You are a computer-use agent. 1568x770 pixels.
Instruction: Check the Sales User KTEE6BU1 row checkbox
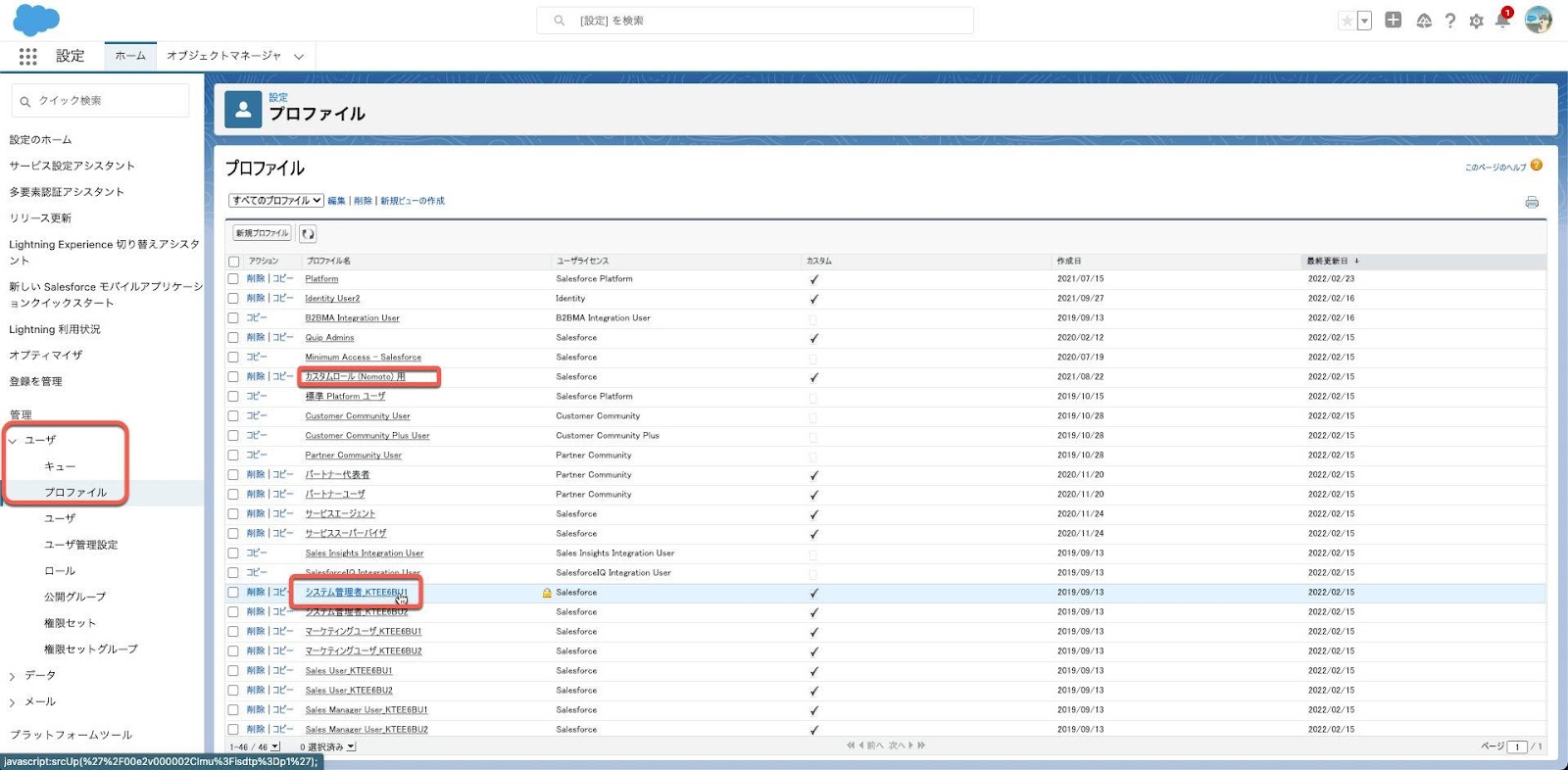(233, 671)
